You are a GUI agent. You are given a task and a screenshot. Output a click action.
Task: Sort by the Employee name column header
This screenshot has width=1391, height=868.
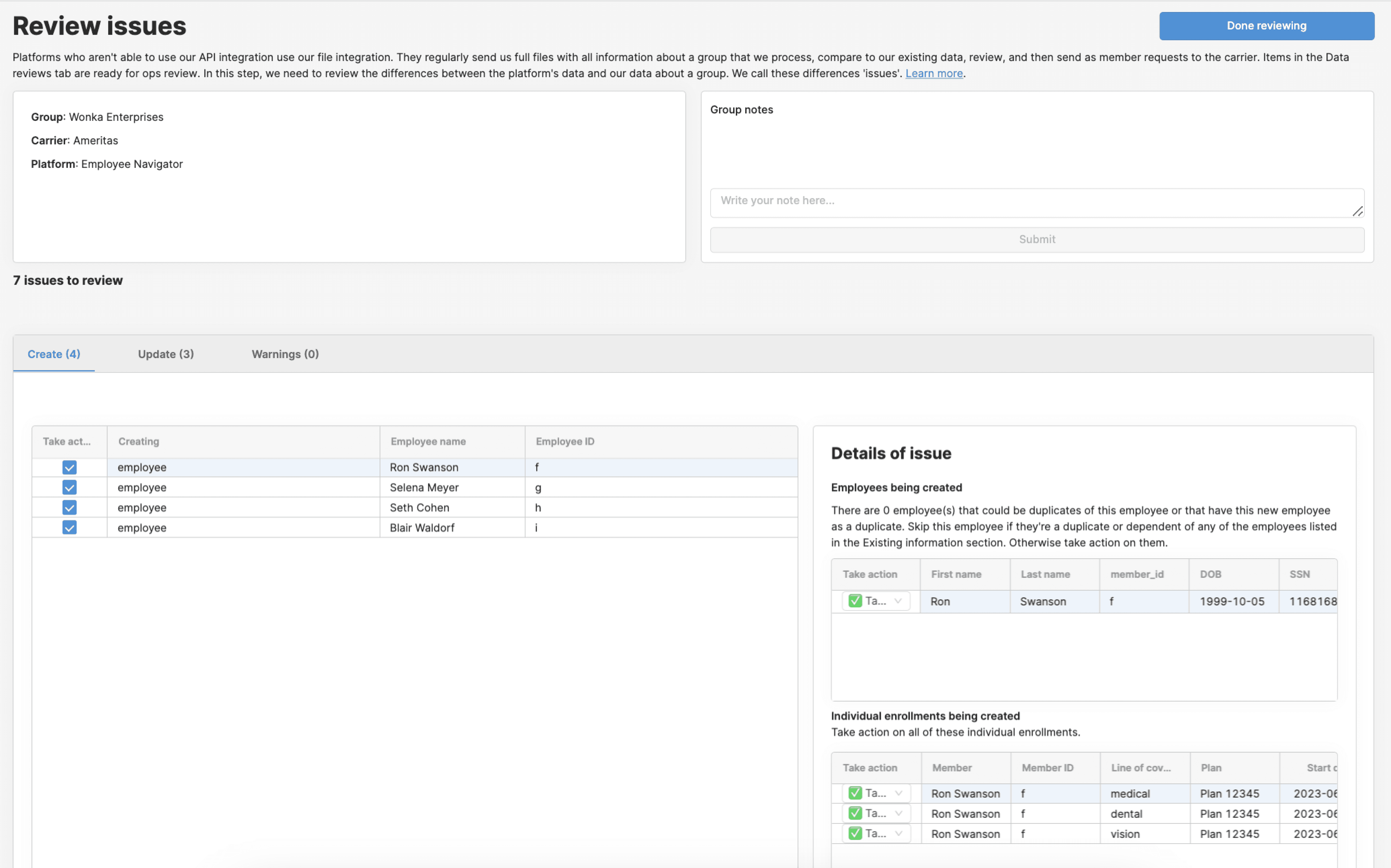pos(452,441)
